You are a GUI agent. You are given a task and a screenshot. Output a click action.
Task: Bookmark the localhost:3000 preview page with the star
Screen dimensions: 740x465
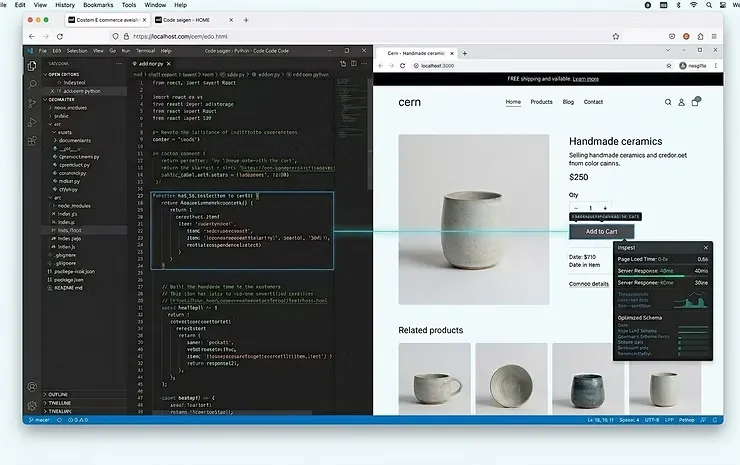[x=669, y=66]
